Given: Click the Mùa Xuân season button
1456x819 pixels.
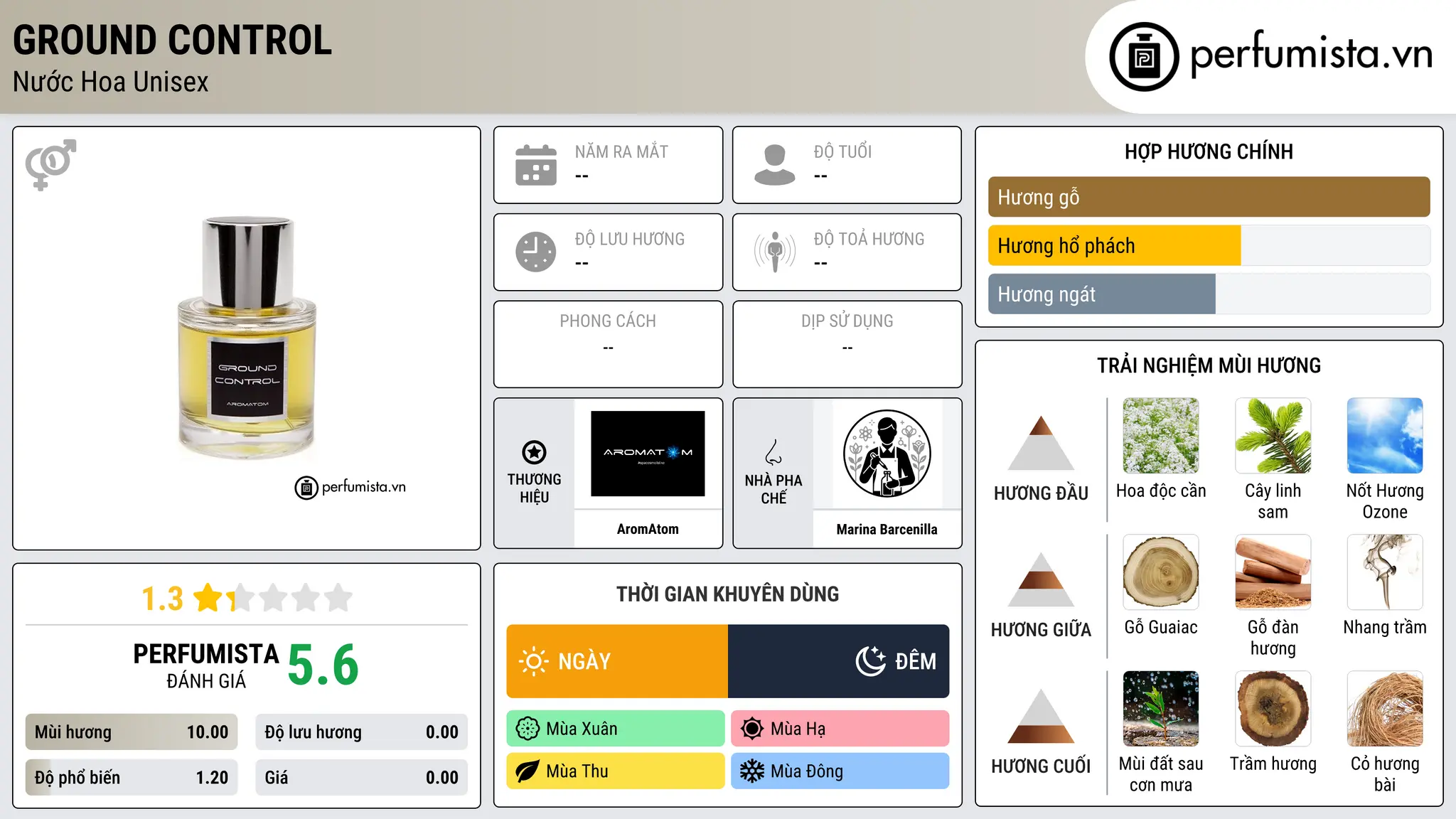Looking at the screenshot, I should coord(616,729).
